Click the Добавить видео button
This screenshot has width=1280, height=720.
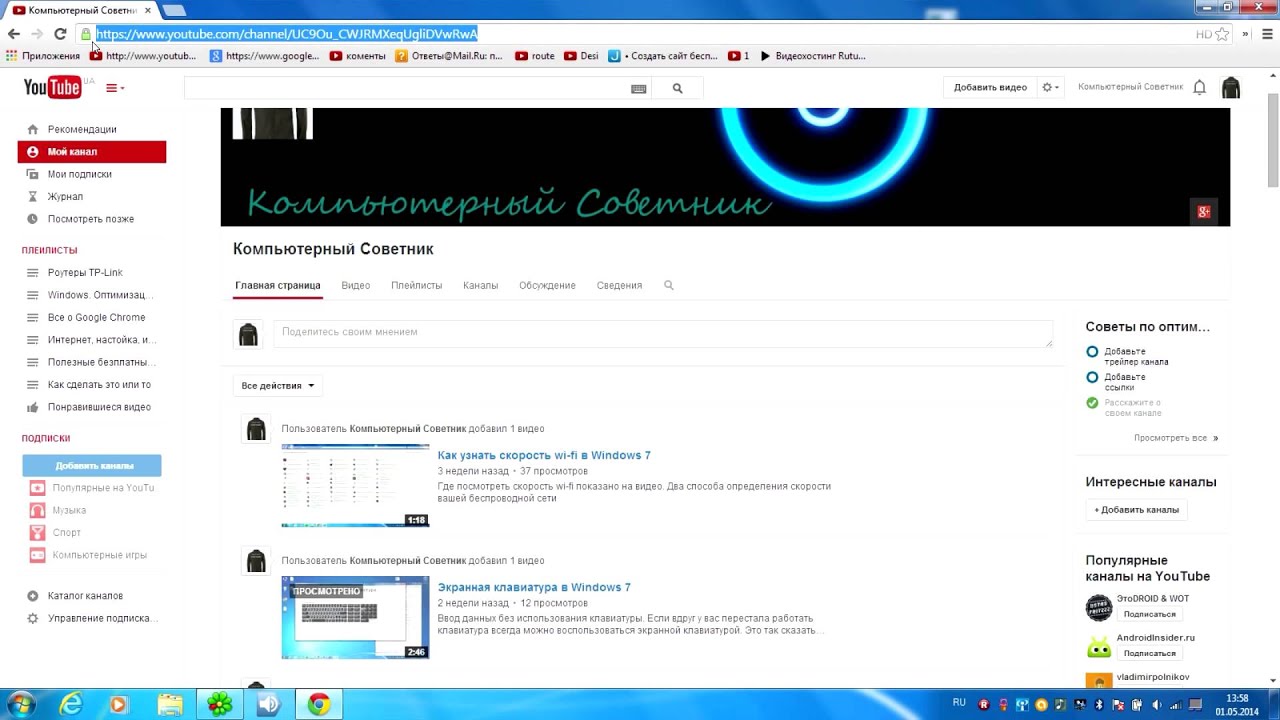[990, 87]
